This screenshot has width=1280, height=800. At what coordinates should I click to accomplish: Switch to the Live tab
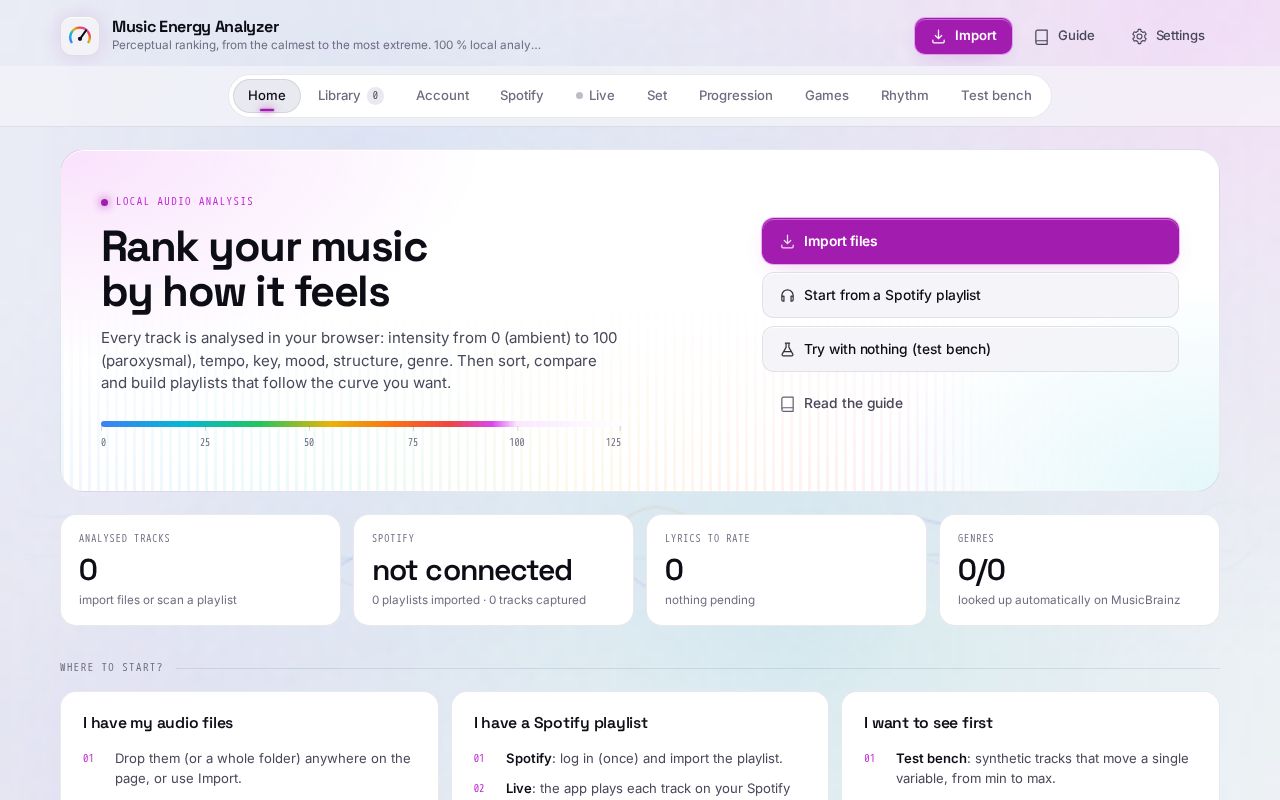[x=595, y=96]
